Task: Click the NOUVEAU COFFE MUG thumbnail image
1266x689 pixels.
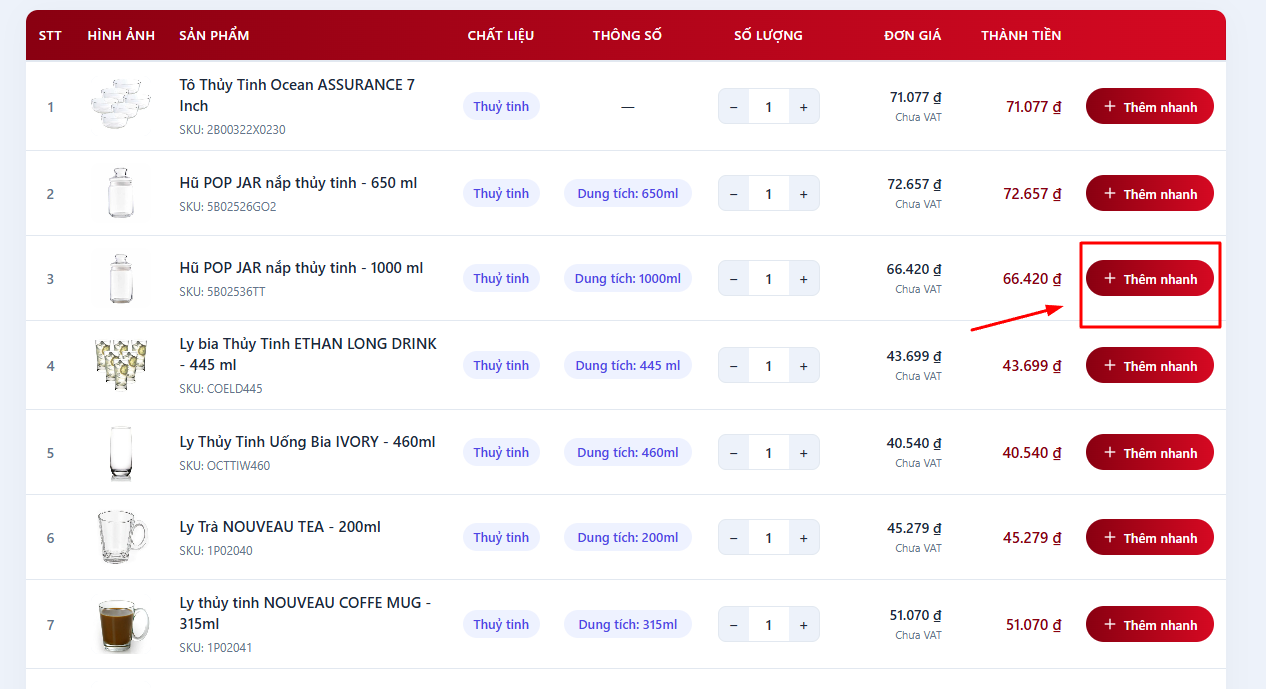Action: point(120,625)
